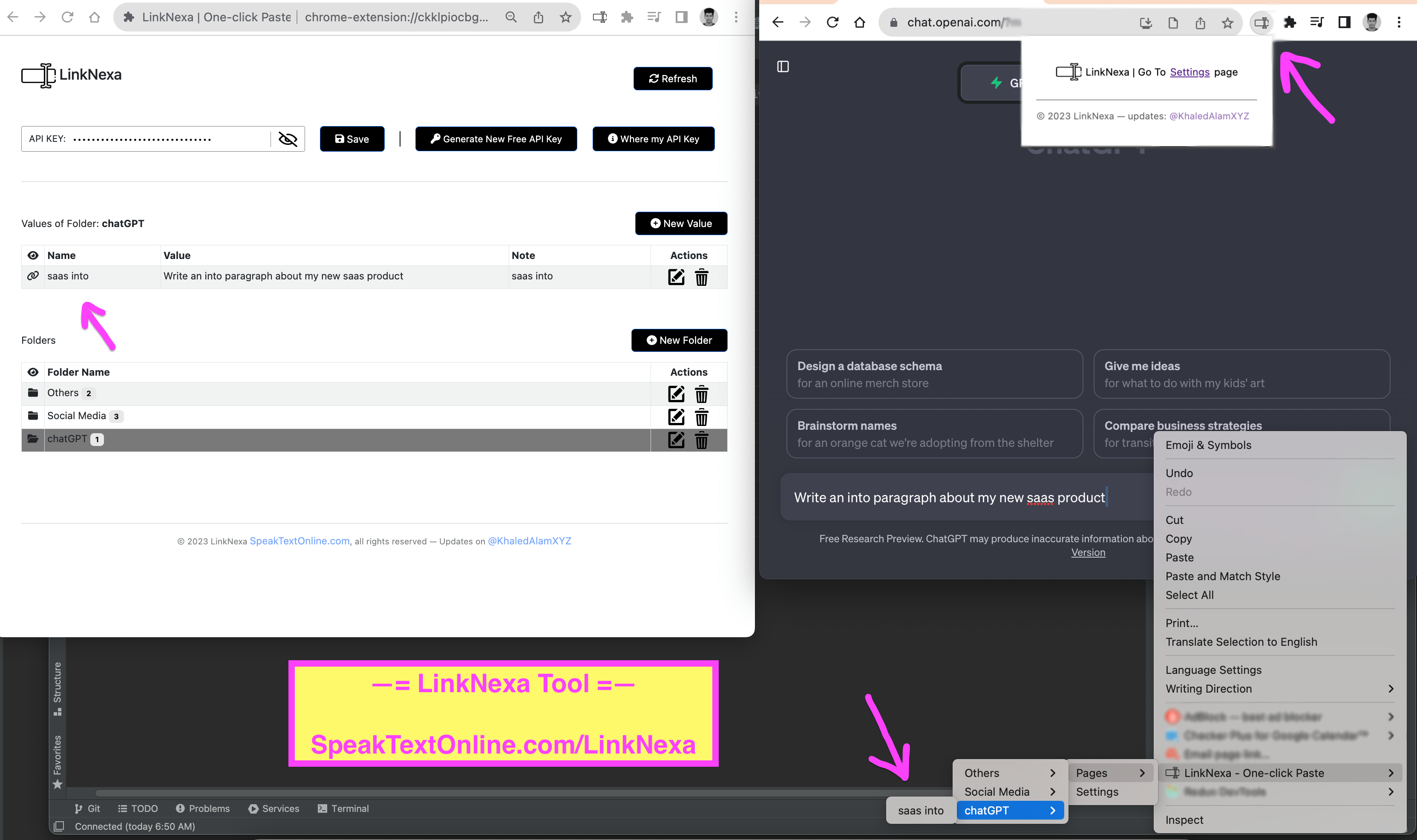Viewport: 1417px width, 840px height.
Task: Open Settings link in LinkNexa popup
Action: pos(1189,72)
